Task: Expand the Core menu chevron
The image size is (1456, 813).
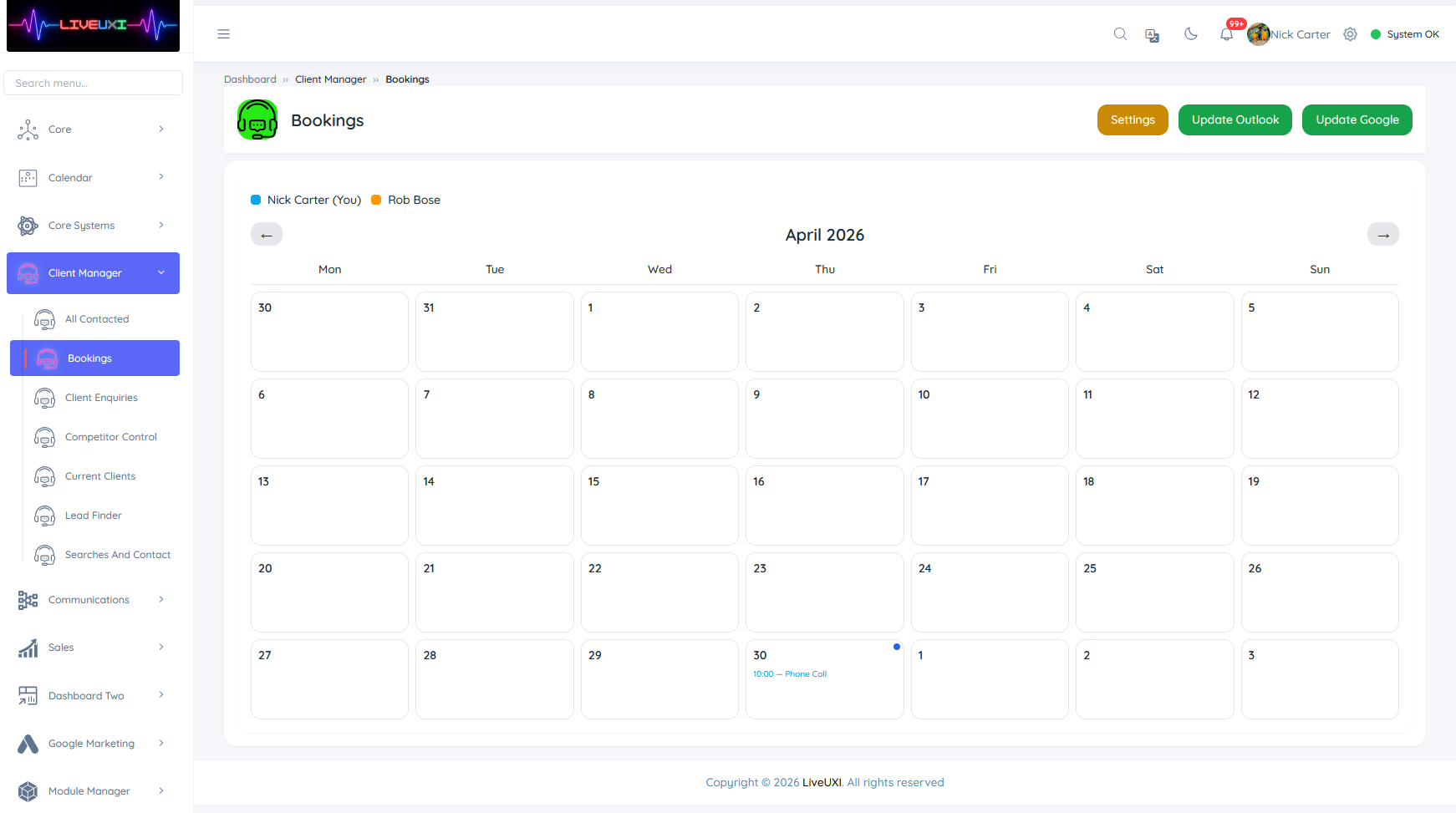Action: 161,129
